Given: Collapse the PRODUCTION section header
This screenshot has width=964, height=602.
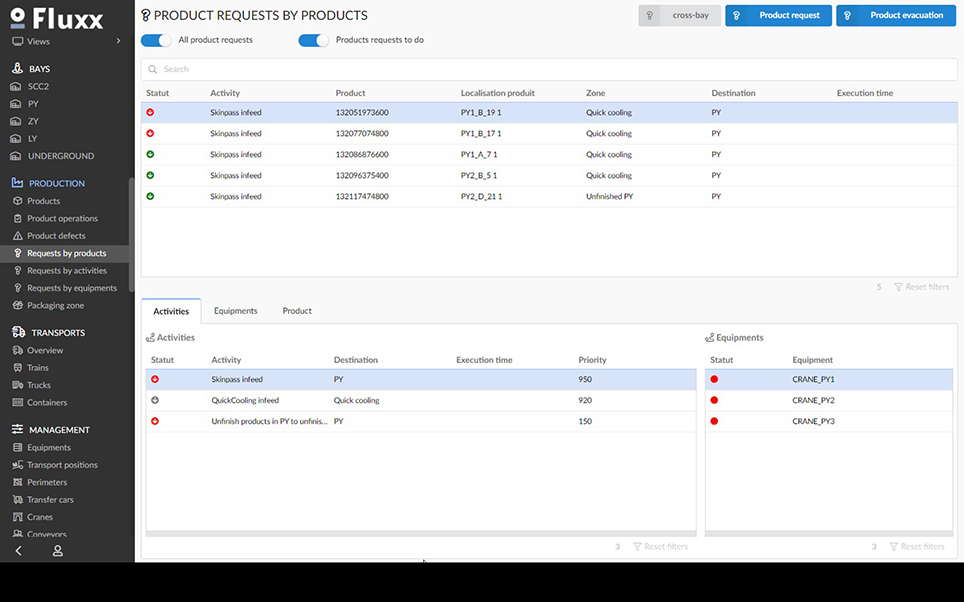Looking at the screenshot, I should tap(57, 184).
